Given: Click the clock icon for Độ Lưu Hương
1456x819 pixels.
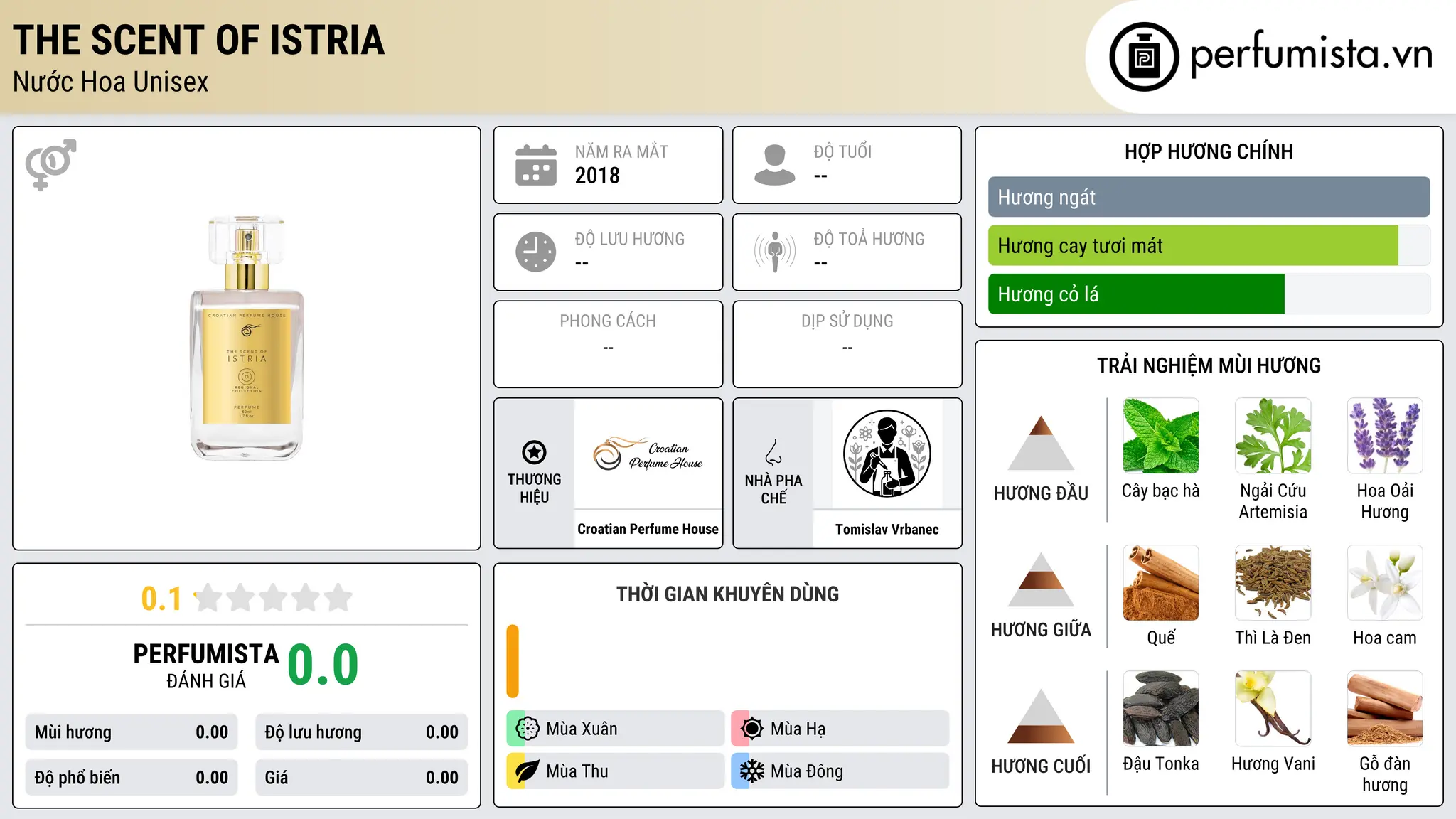Looking at the screenshot, I should (535, 252).
